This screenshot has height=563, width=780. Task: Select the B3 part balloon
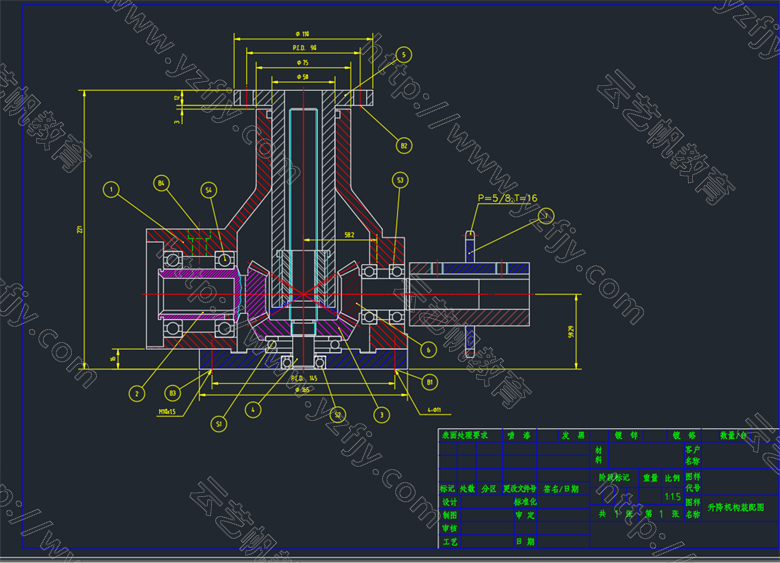(x=173, y=393)
